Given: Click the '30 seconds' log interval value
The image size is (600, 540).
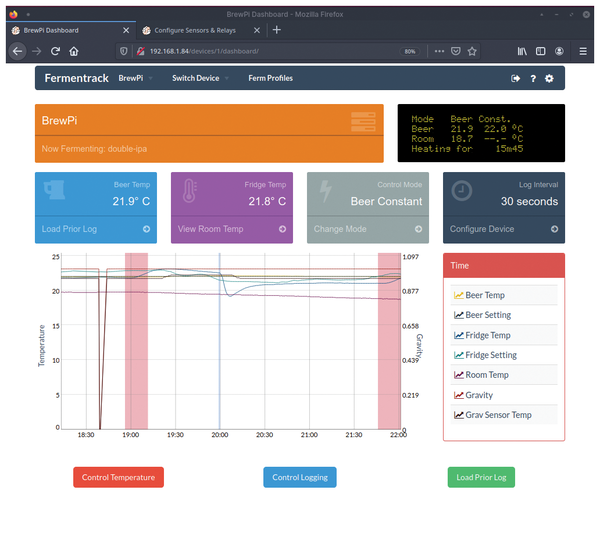Looking at the screenshot, I should pyautogui.click(x=530, y=202).
